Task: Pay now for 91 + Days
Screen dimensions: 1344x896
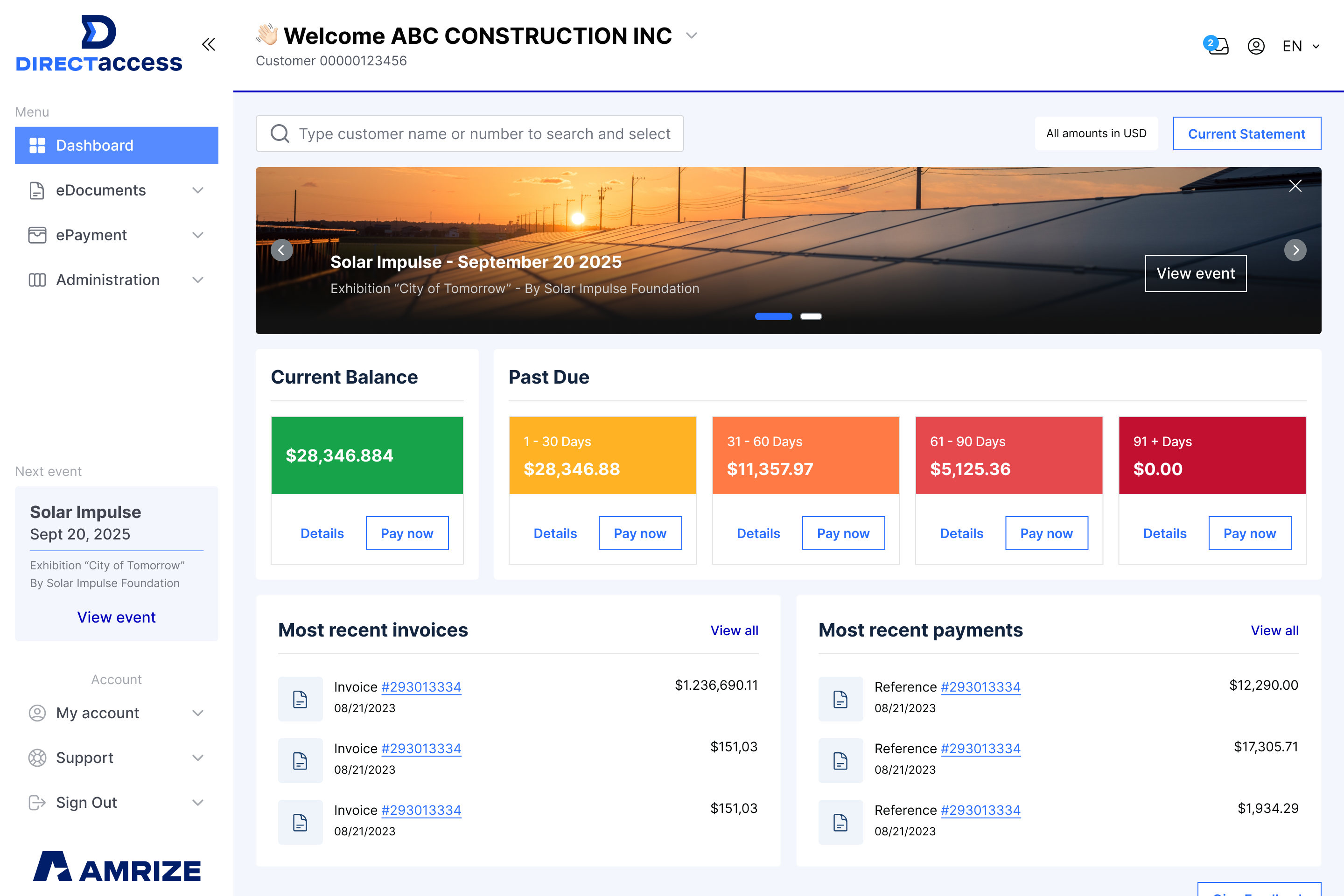Action: pyautogui.click(x=1250, y=533)
